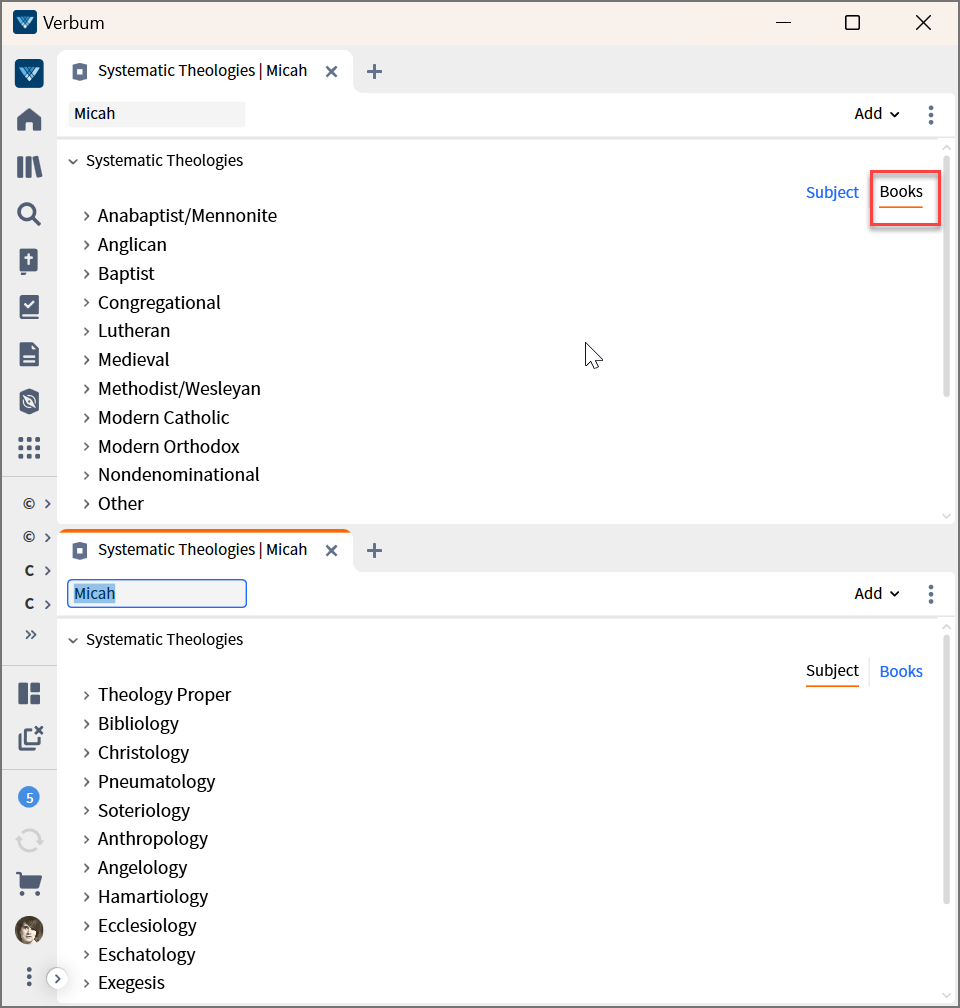Open the user profile avatar
This screenshot has width=960, height=1008.
click(29, 930)
